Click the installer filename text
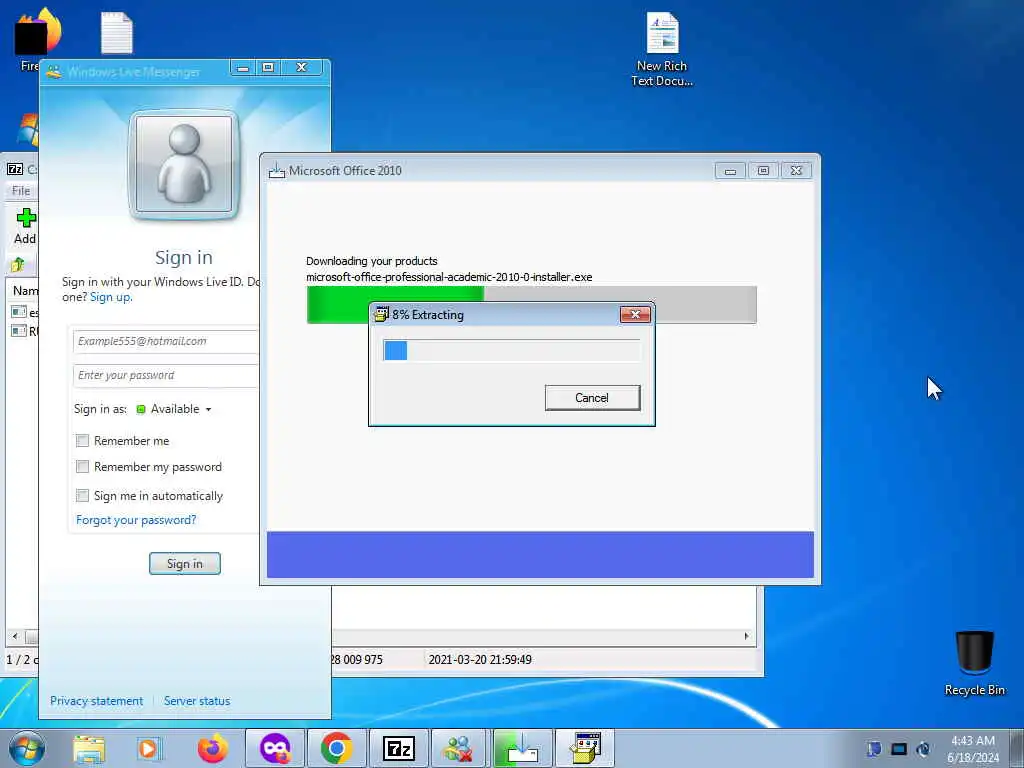The image size is (1024, 768). (449, 277)
